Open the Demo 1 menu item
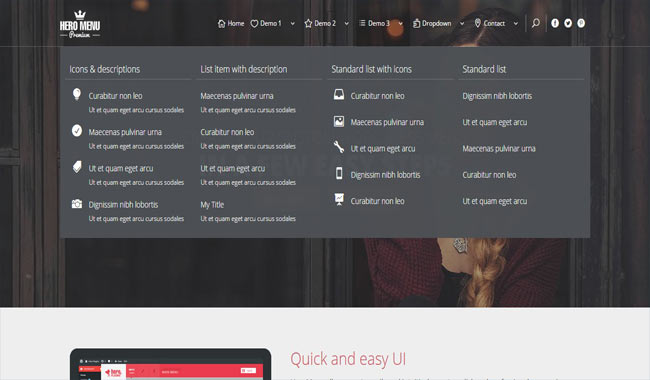650x380 pixels. [x=270, y=24]
